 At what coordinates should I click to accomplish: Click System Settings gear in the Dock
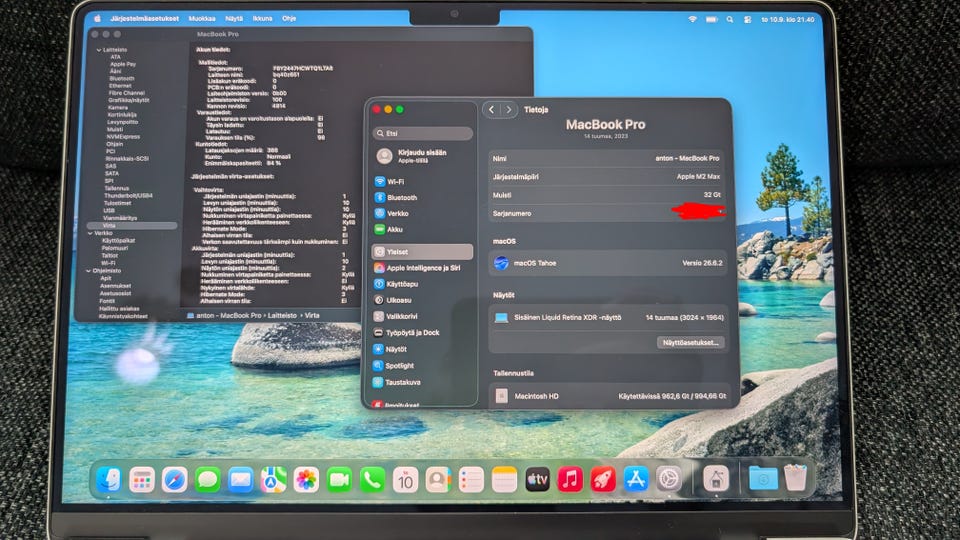click(669, 480)
